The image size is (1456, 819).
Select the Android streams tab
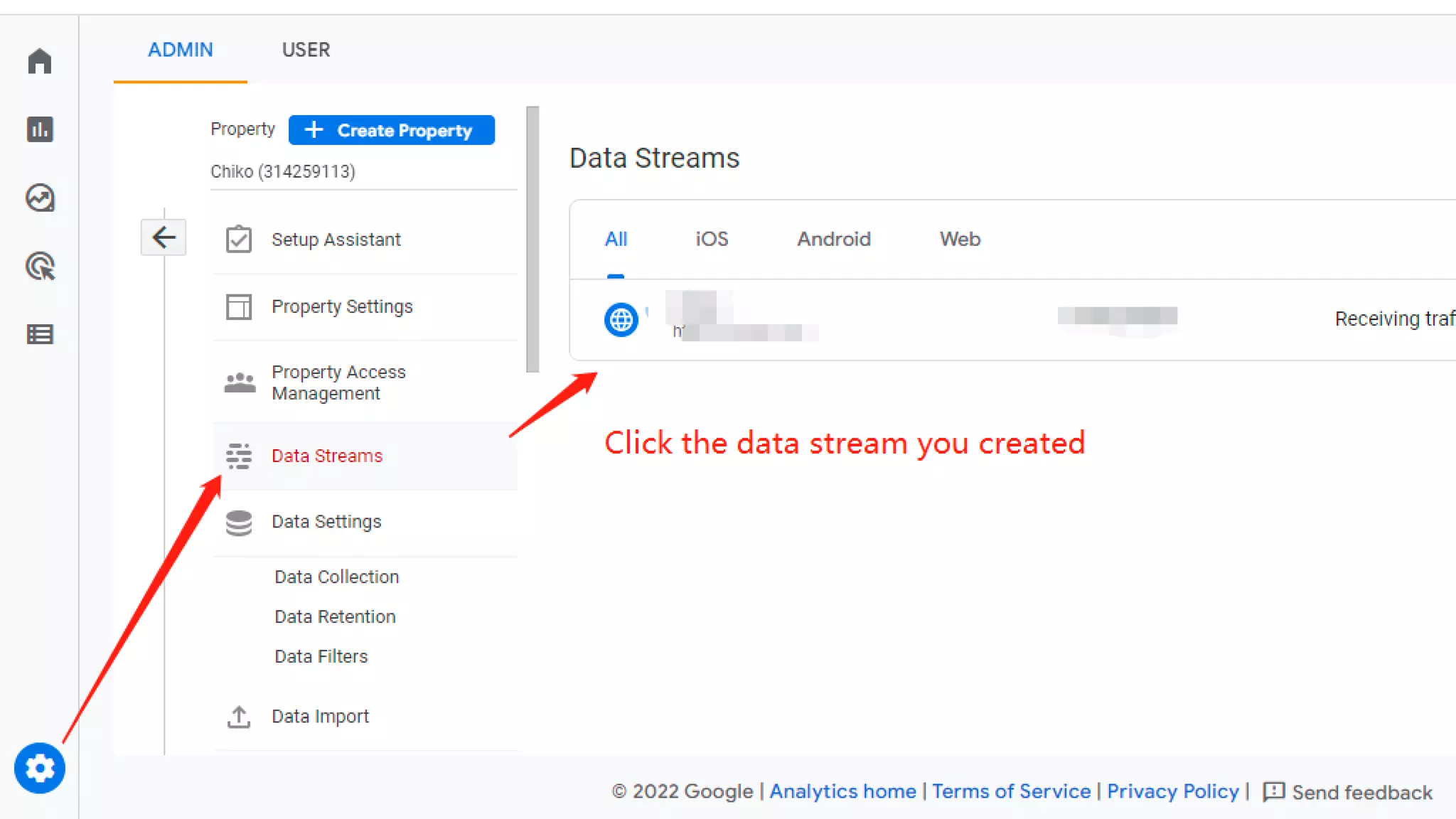[833, 239]
